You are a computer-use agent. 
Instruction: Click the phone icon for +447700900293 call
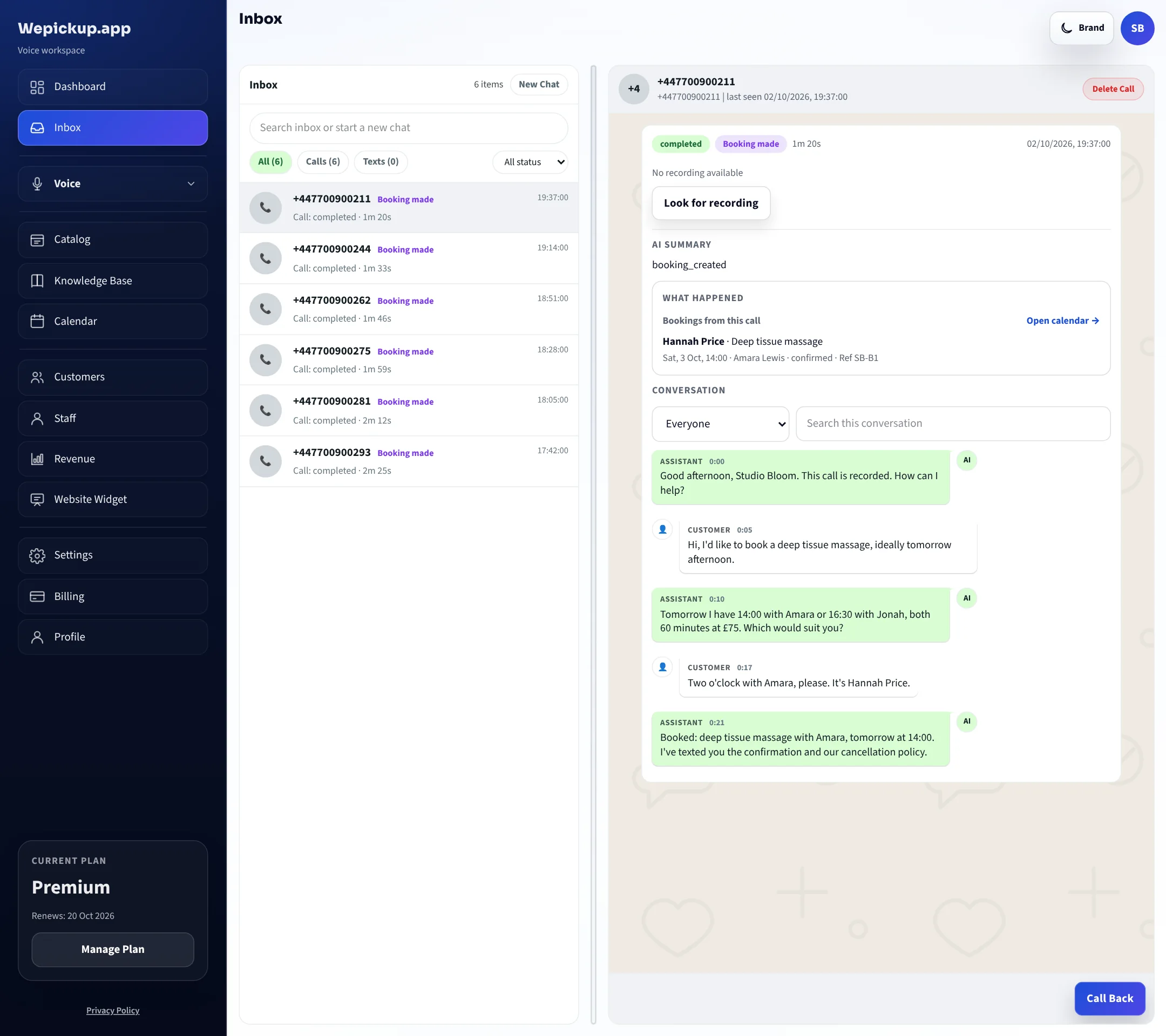click(265, 461)
